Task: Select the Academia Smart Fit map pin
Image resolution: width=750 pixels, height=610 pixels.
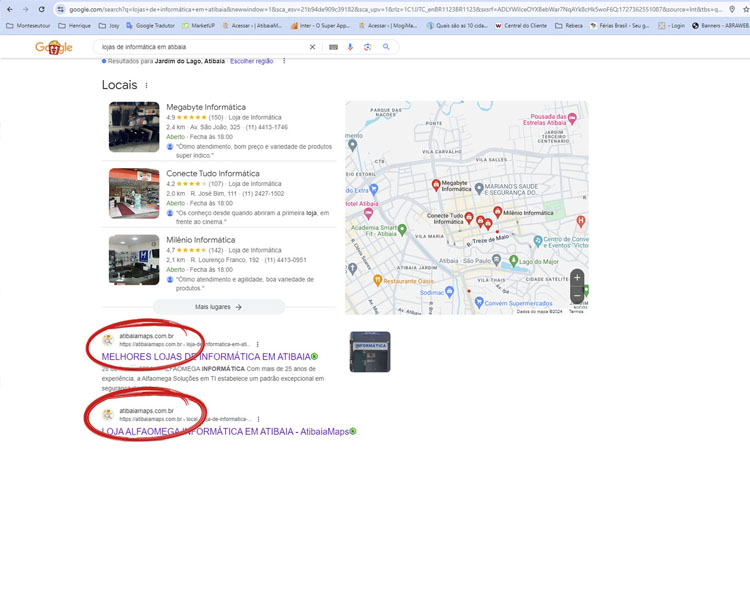Action: (x=402, y=230)
